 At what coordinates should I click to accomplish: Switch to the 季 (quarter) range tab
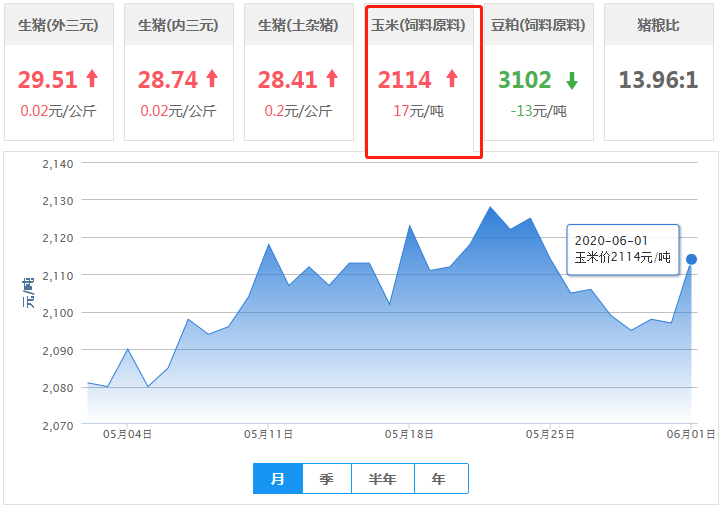pyautogui.click(x=327, y=479)
